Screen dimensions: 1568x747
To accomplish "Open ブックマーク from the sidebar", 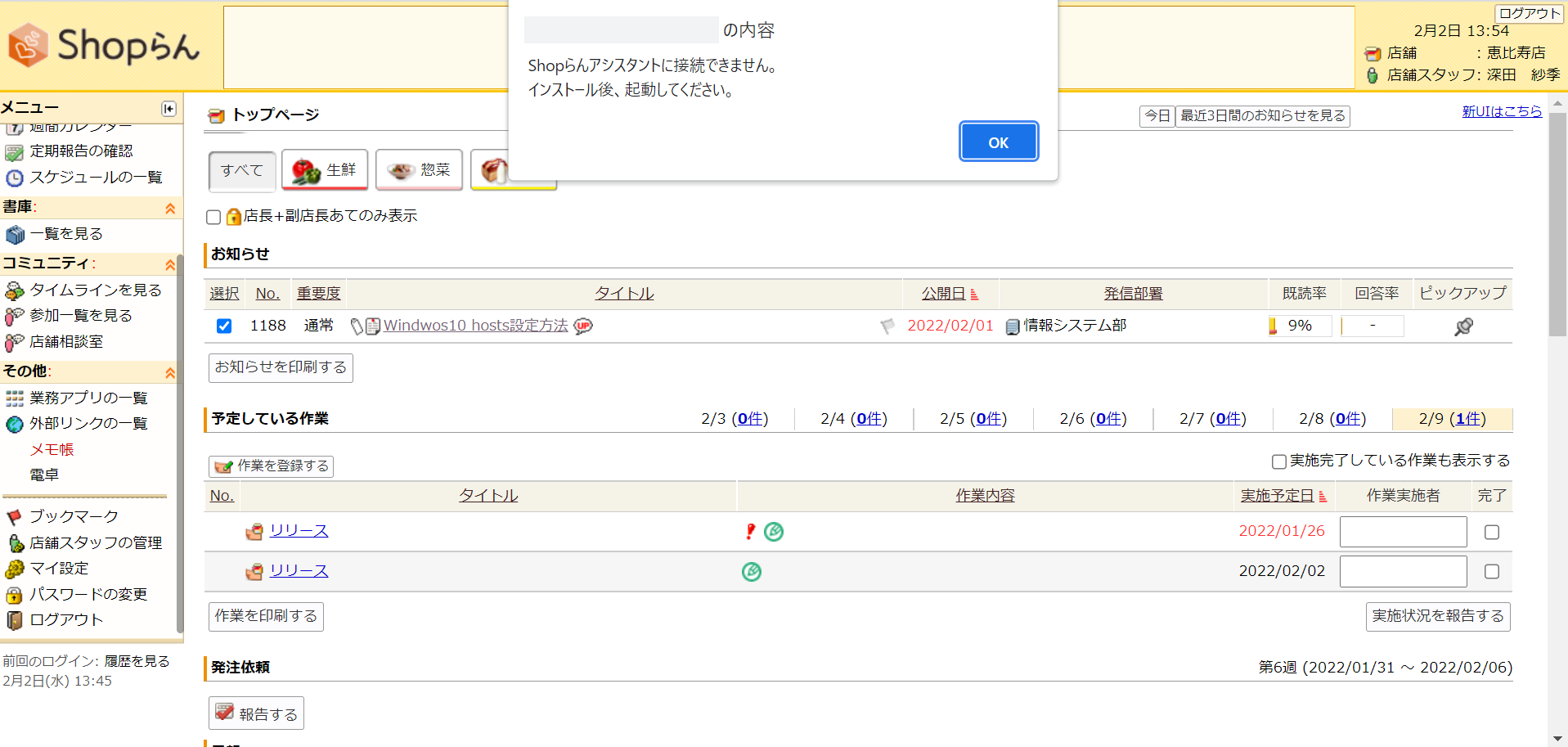I will point(74,516).
